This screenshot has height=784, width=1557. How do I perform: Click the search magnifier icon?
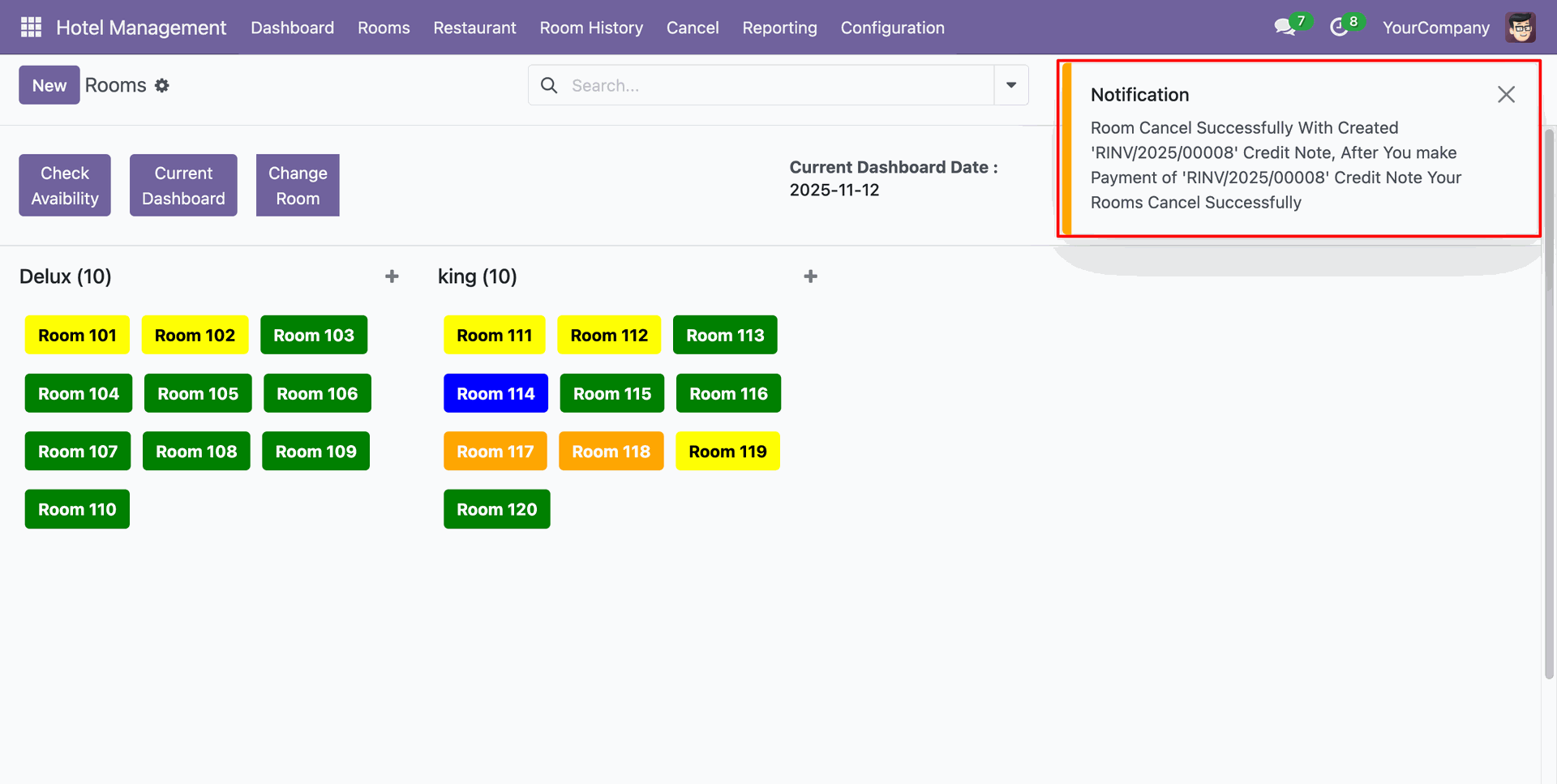click(549, 85)
